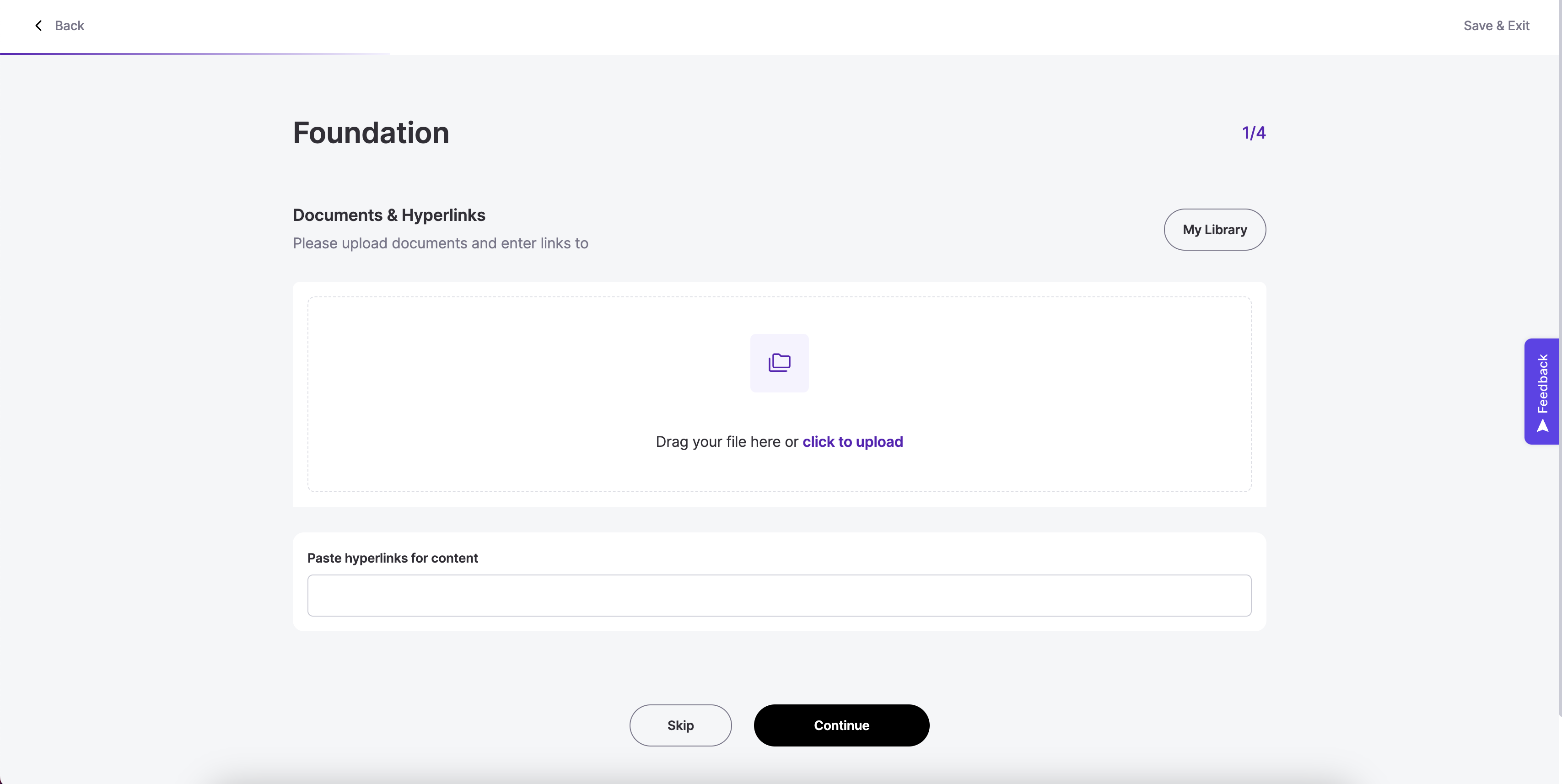Click Save & Exit
The image size is (1562, 784).
(1496, 26)
